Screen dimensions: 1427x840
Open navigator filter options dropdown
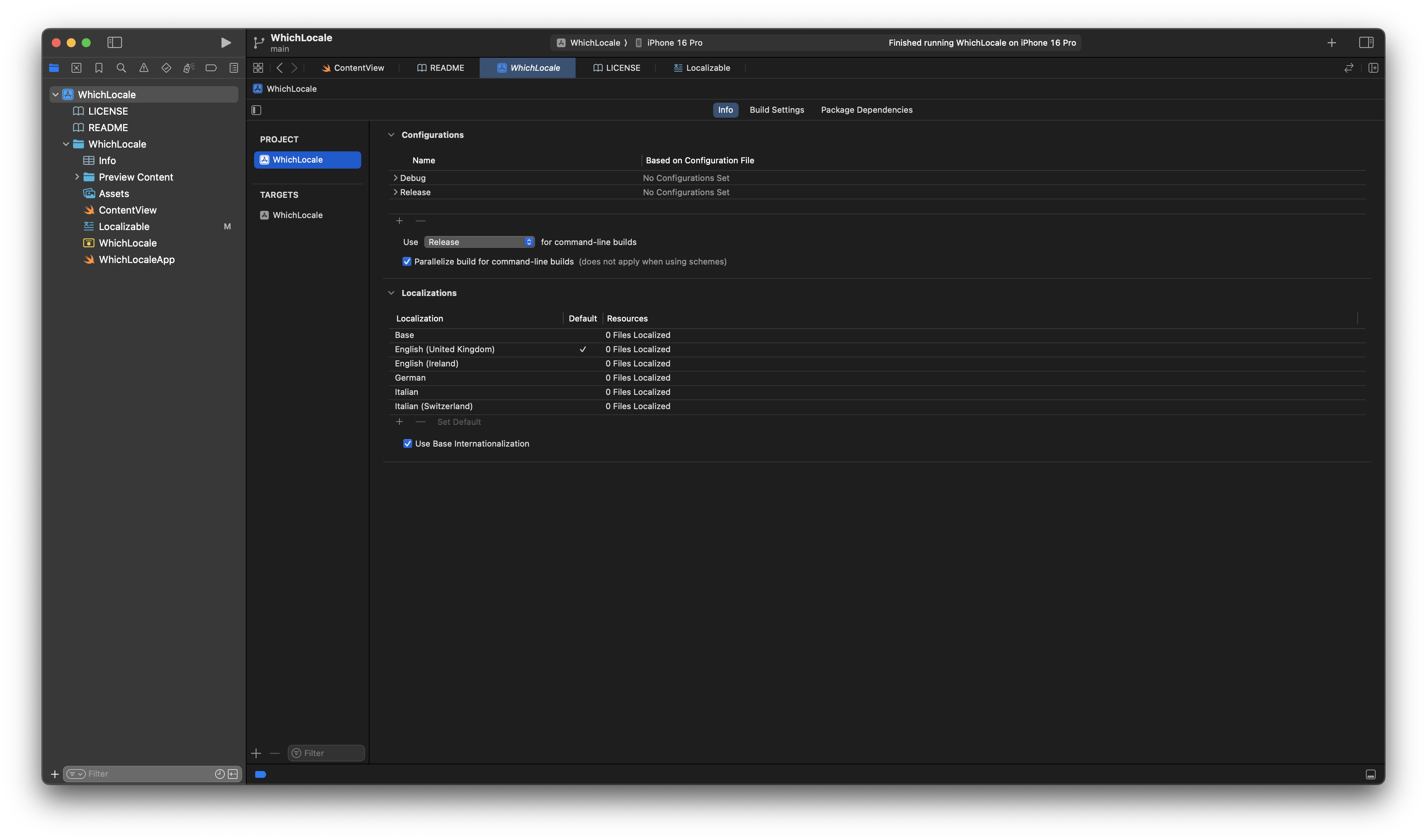(76, 774)
